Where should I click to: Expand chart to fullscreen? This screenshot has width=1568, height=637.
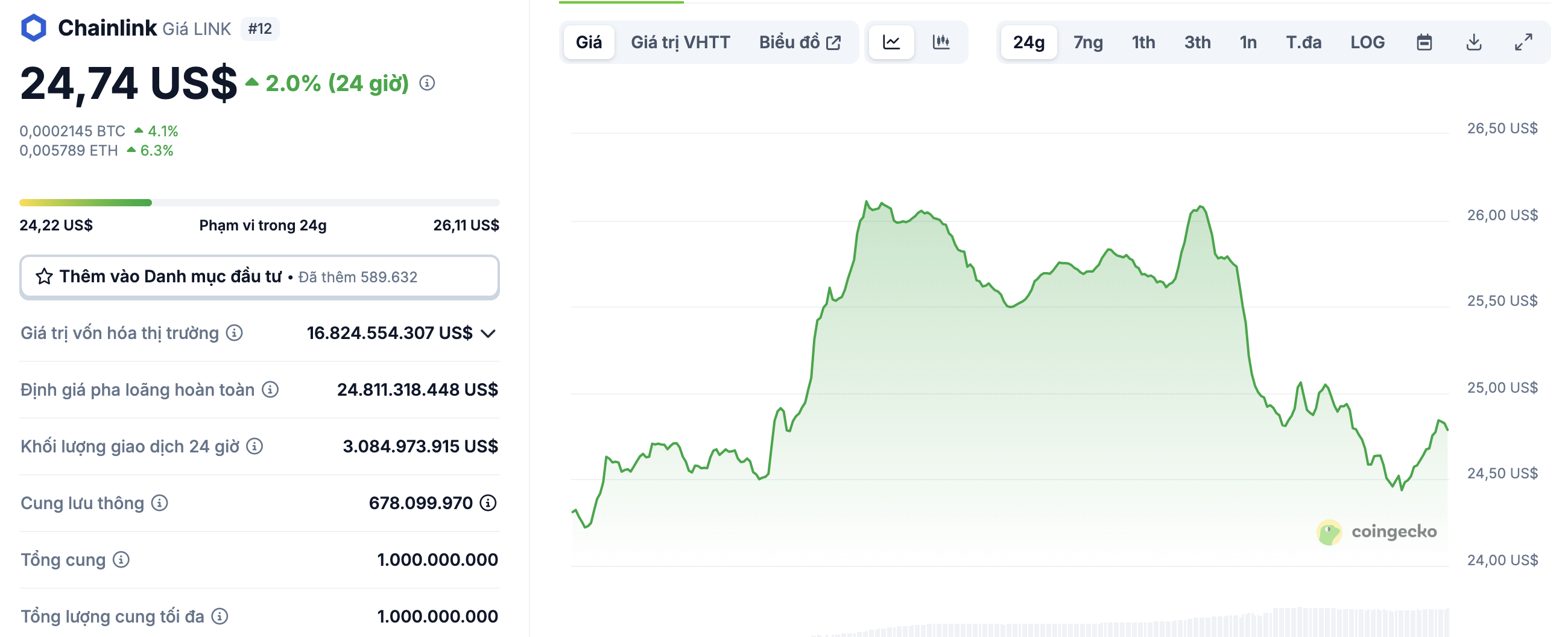pyautogui.click(x=1523, y=42)
